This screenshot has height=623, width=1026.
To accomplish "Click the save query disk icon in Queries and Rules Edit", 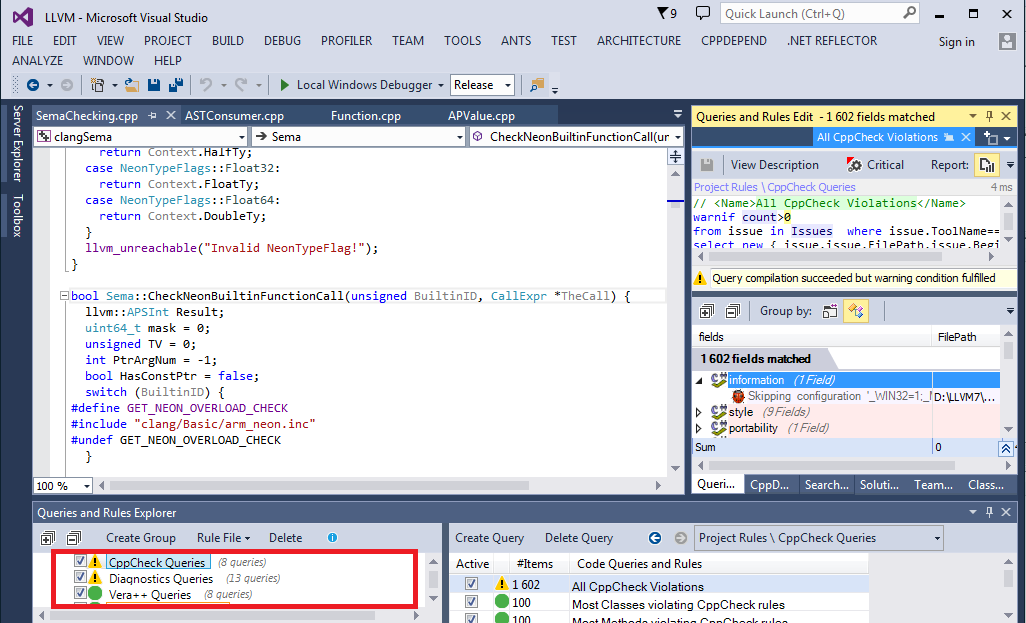I will pos(706,165).
